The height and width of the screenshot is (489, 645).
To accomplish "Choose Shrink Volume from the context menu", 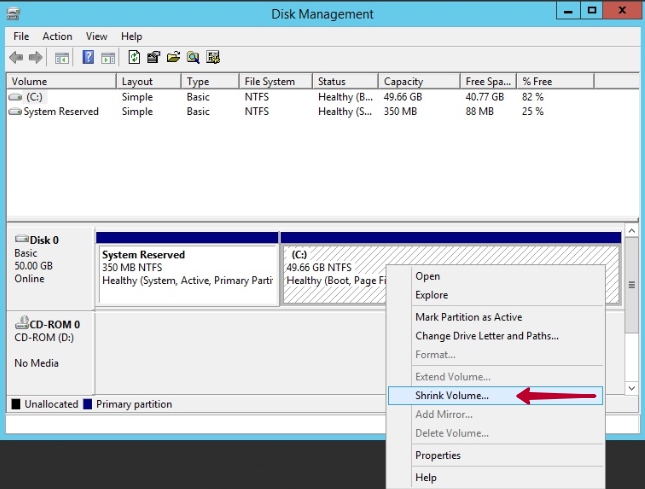I will pyautogui.click(x=452, y=396).
